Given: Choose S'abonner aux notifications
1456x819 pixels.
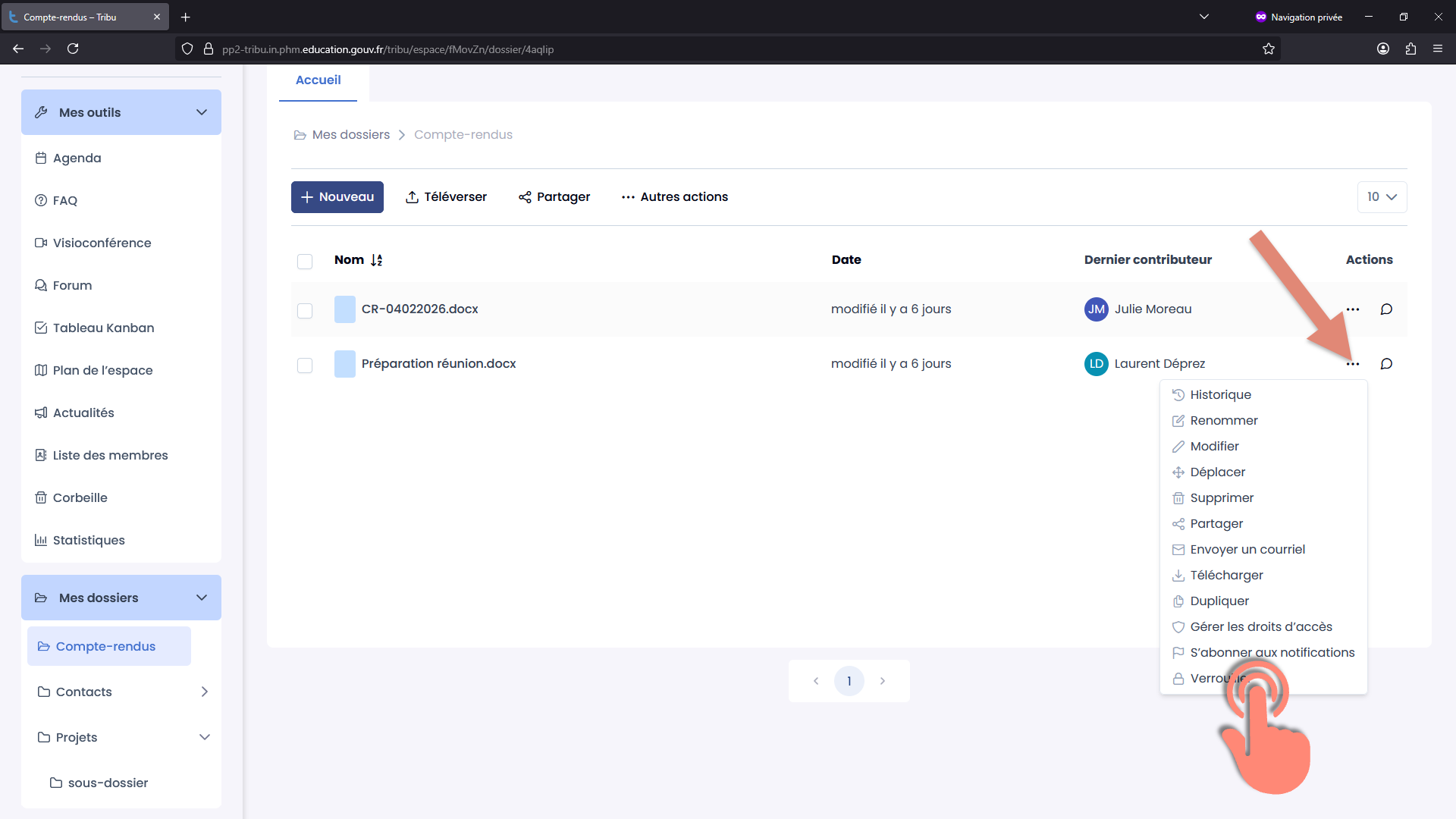Looking at the screenshot, I should tap(1263, 653).
